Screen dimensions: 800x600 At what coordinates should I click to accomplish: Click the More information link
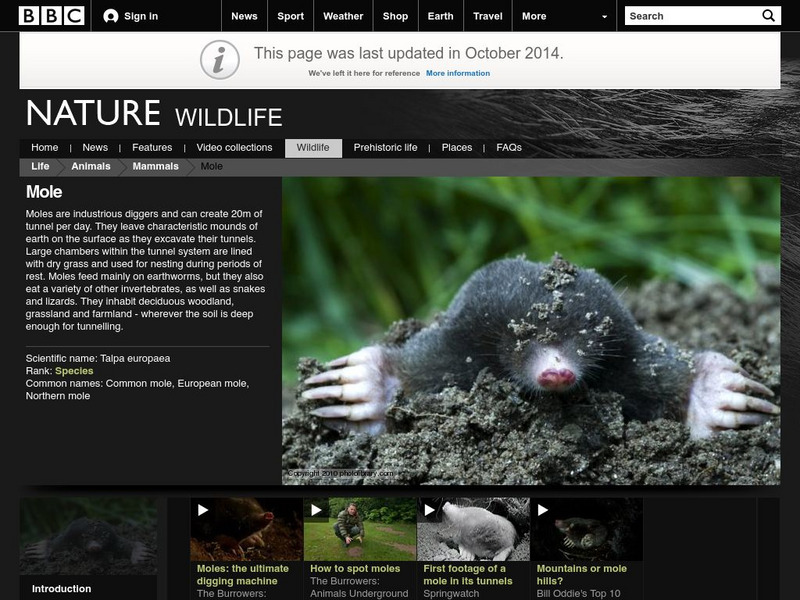(460, 71)
